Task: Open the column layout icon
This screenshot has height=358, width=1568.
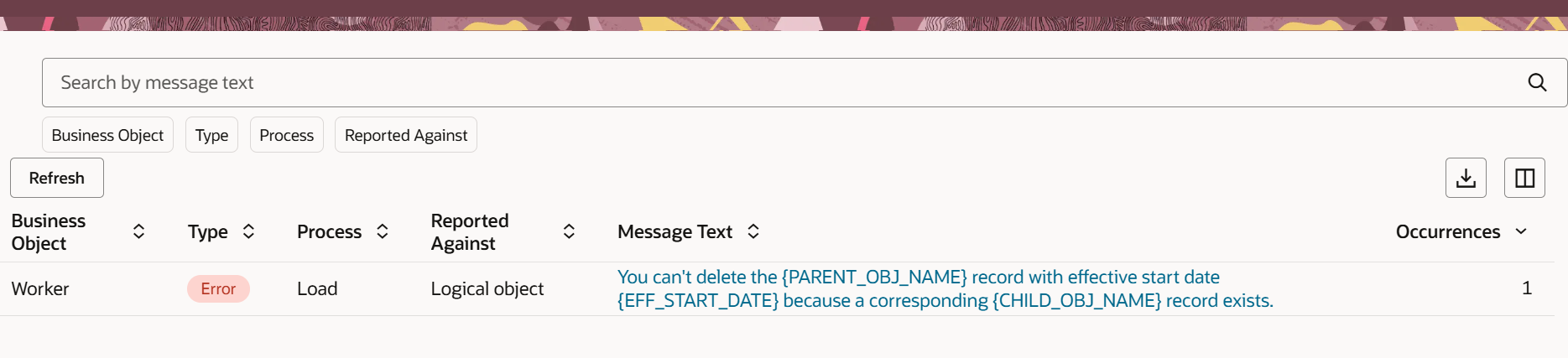Action: click(1524, 178)
